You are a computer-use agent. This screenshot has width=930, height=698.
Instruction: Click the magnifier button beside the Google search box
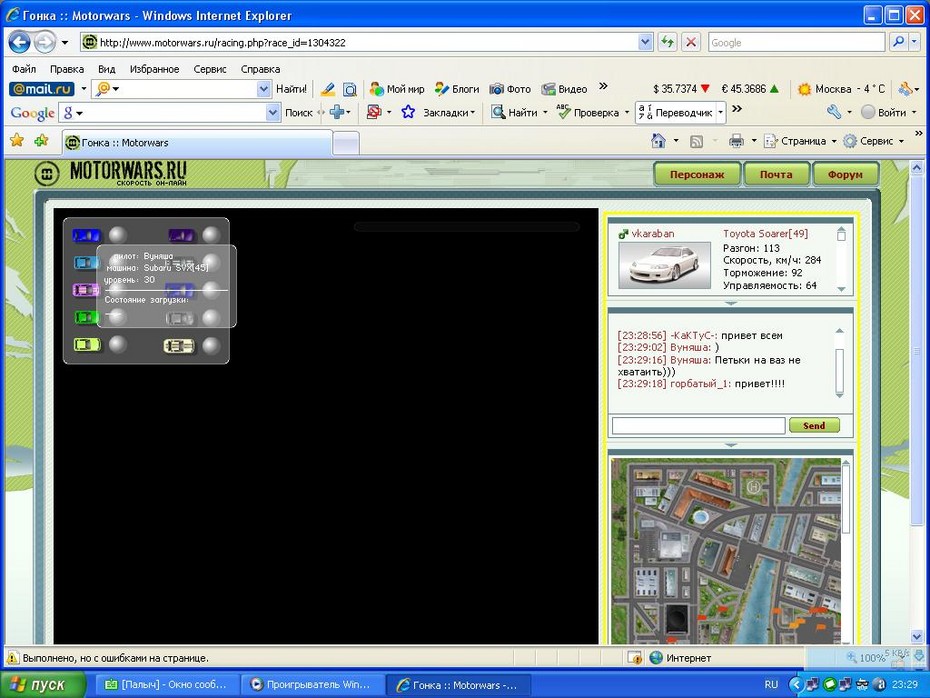pos(898,42)
